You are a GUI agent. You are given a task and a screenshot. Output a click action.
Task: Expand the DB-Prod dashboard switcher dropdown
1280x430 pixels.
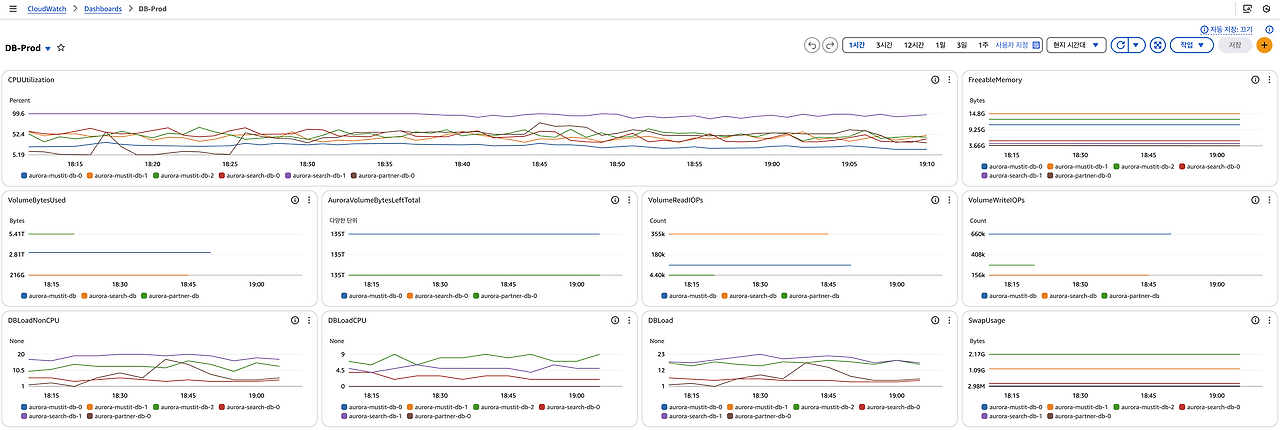[x=47, y=48]
